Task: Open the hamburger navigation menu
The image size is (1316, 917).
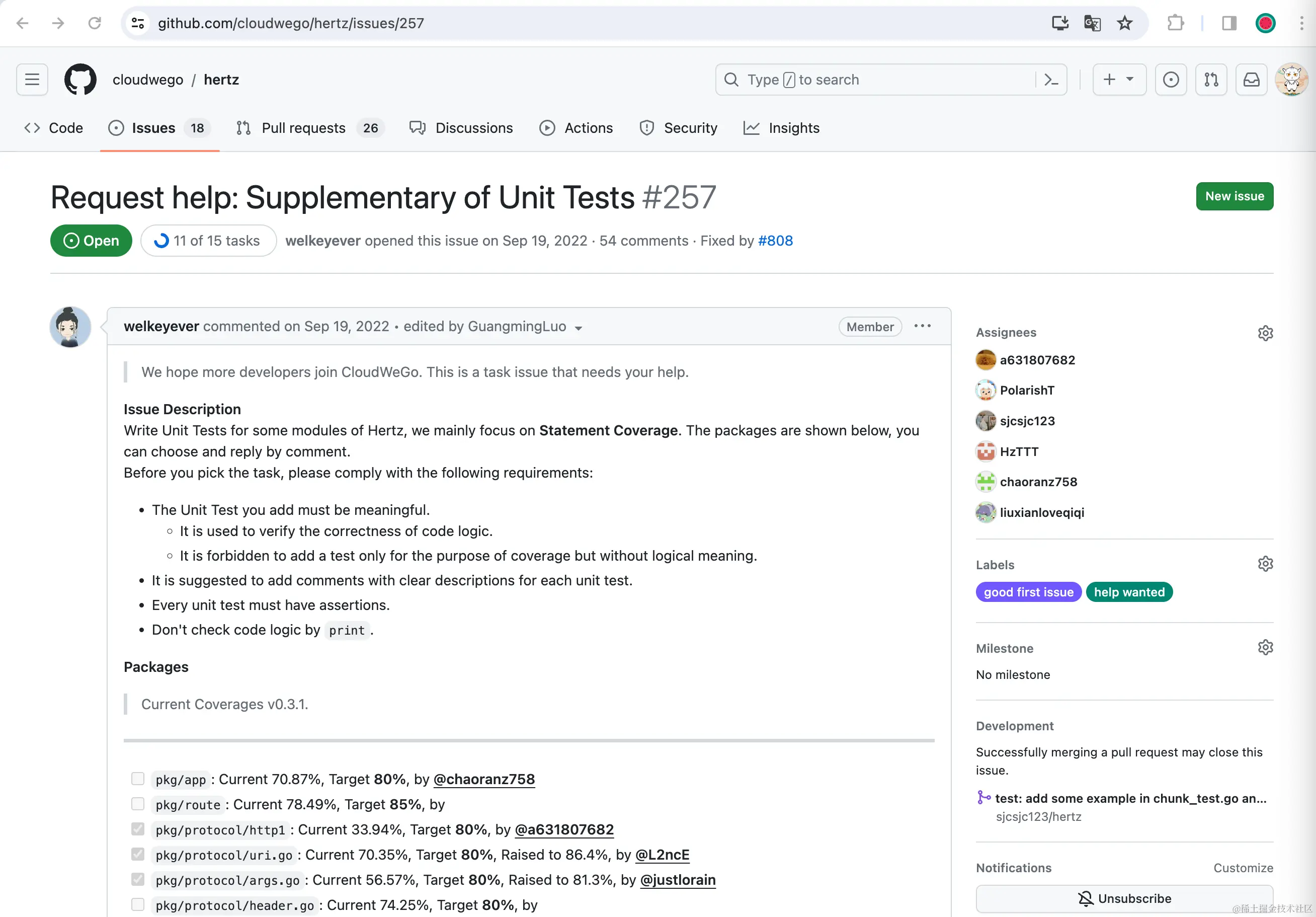Action: pyautogui.click(x=32, y=79)
